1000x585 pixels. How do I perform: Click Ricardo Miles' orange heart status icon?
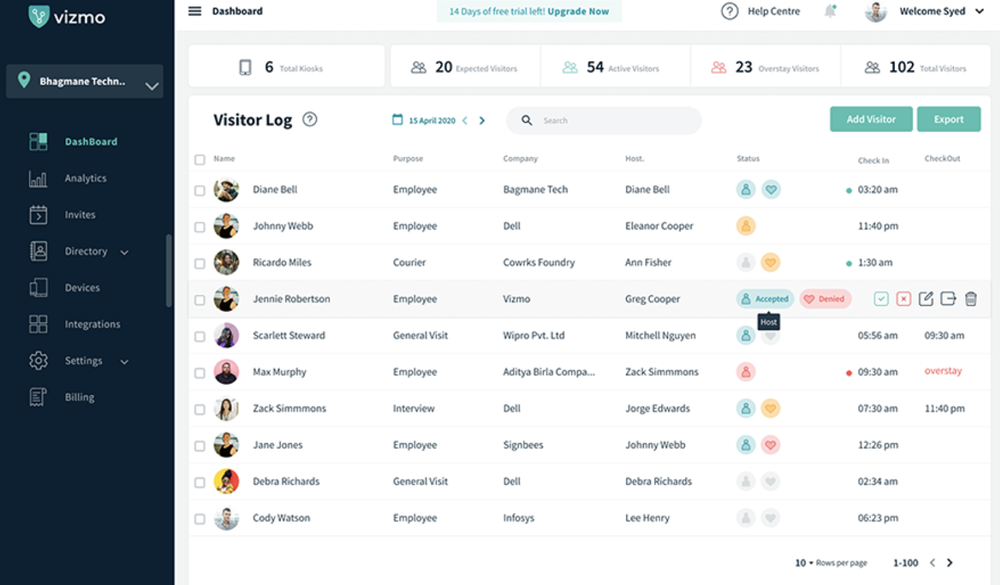click(770, 262)
